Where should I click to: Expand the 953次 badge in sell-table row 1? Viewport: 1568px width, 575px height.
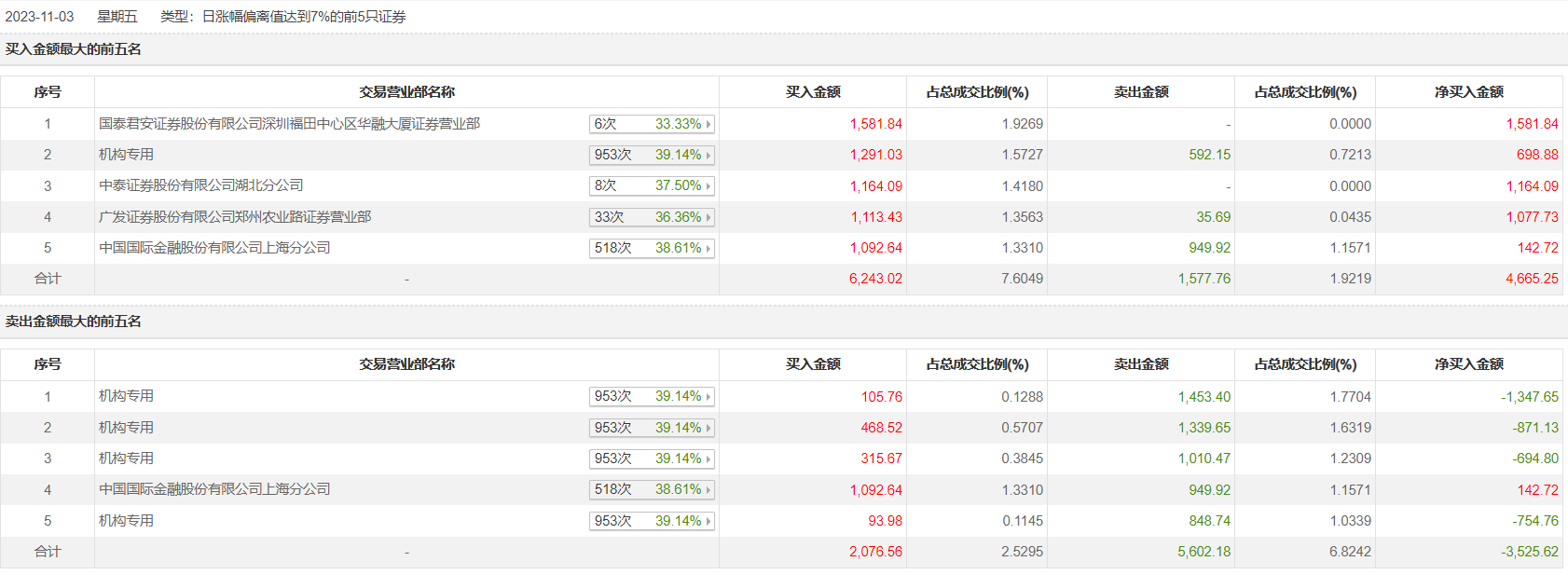pyautogui.click(x=708, y=397)
